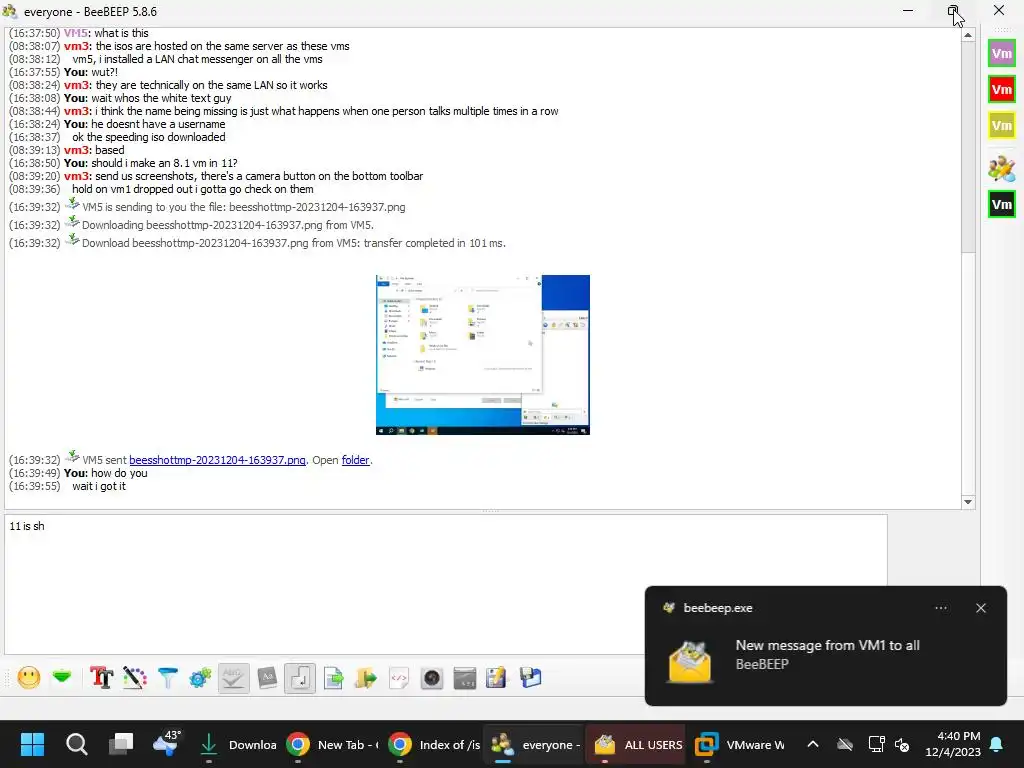This screenshot has height=768, width=1024.
Task: Open chat settings gears icon
Action: pyautogui.click(x=200, y=678)
